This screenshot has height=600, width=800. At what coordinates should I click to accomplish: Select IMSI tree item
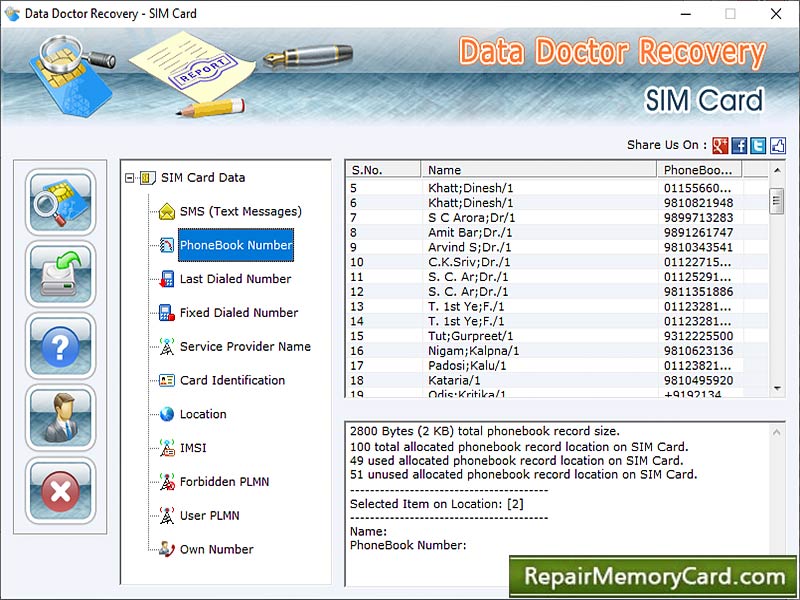pyautogui.click(x=193, y=448)
